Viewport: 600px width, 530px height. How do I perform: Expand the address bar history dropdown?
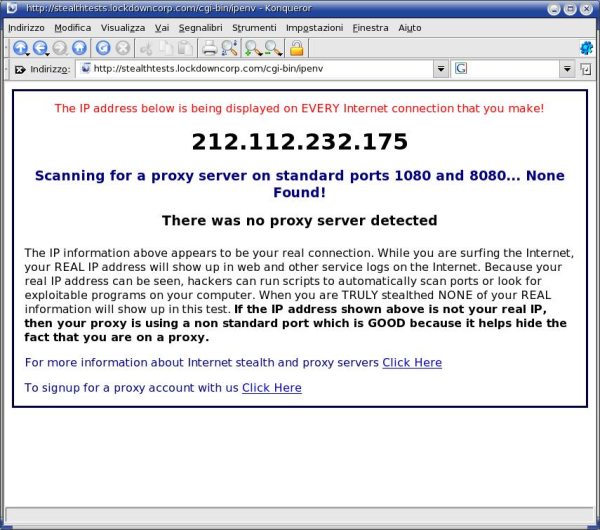pyautogui.click(x=441, y=69)
